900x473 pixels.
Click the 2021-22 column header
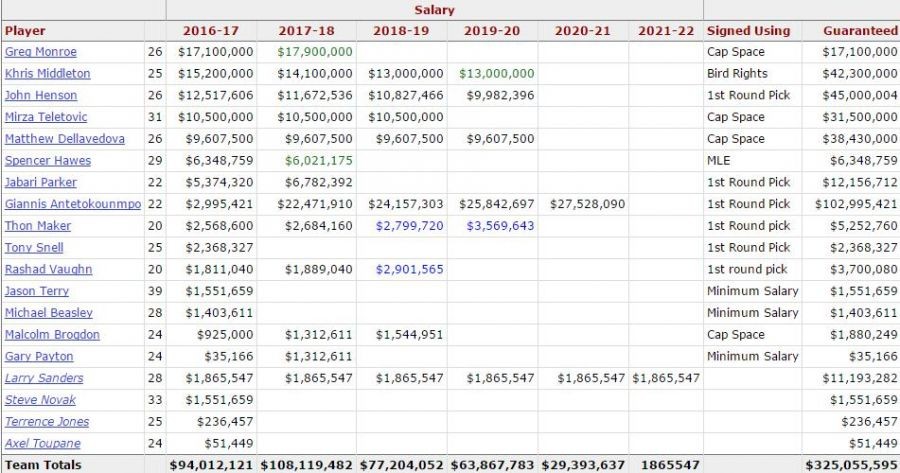click(x=666, y=31)
